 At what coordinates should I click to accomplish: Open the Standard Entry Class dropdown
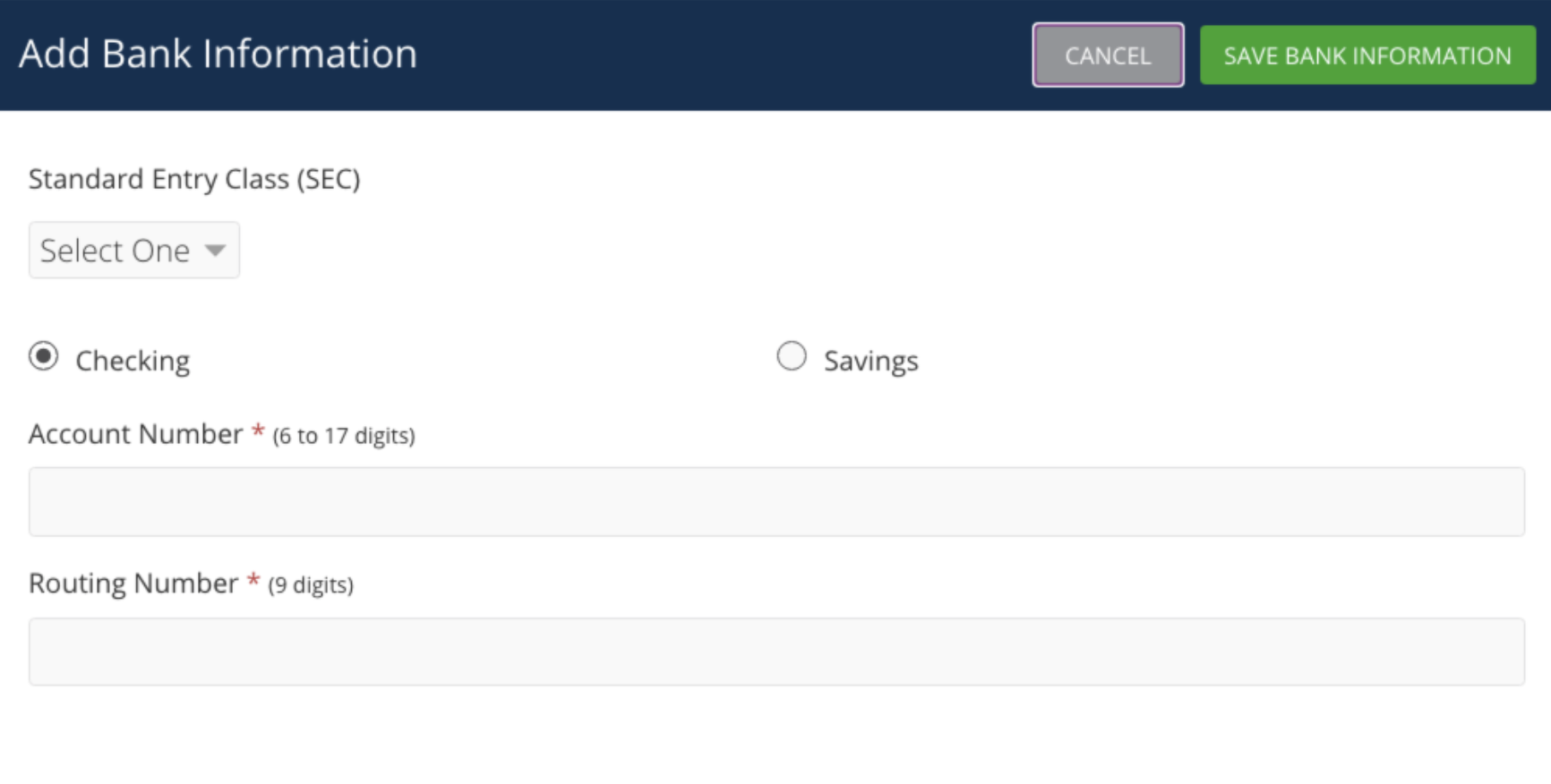(134, 251)
